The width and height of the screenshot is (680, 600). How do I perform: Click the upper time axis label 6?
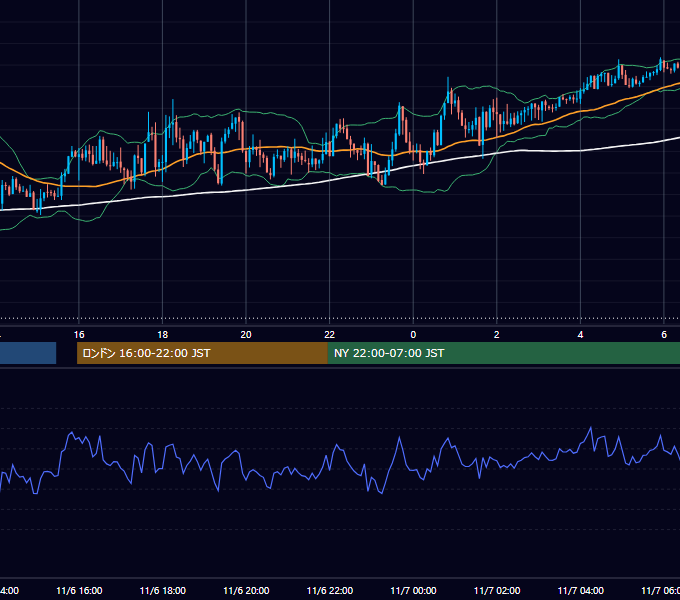(x=664, y=335)
